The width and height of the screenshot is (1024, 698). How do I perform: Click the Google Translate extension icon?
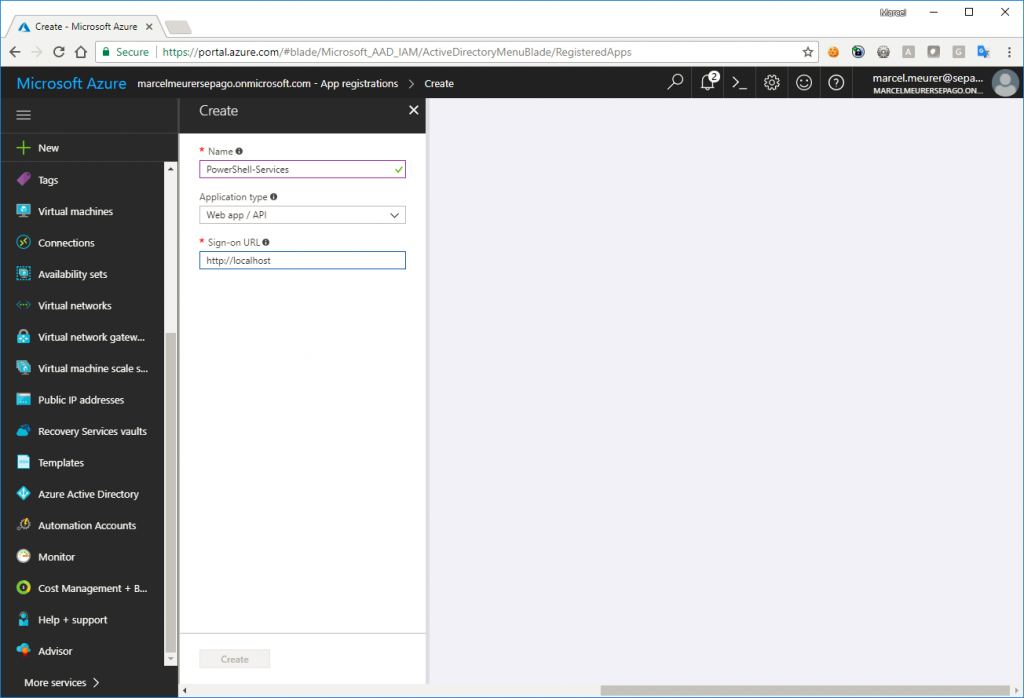(x=983, y=52)
